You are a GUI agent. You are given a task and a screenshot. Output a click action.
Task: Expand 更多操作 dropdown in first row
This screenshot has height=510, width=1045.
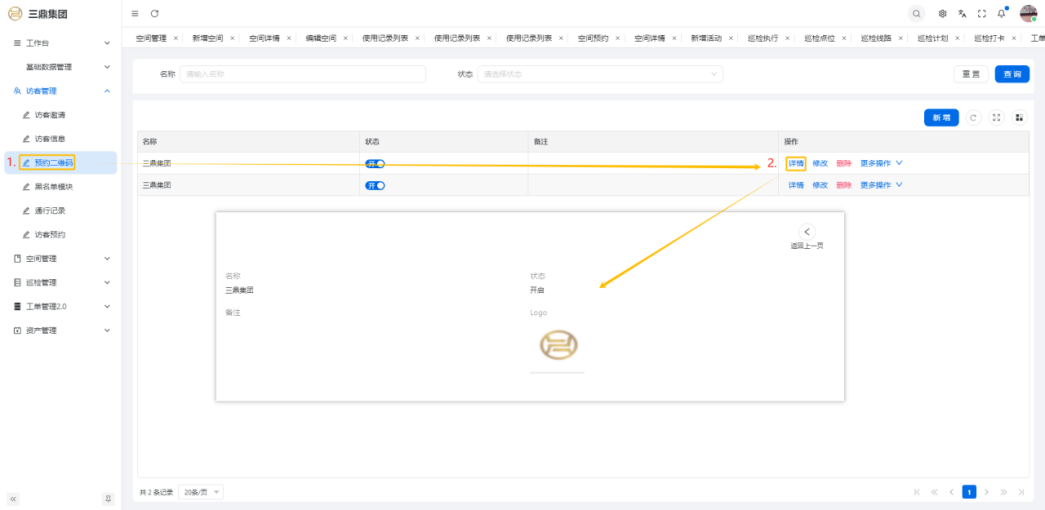click(881, 163)
